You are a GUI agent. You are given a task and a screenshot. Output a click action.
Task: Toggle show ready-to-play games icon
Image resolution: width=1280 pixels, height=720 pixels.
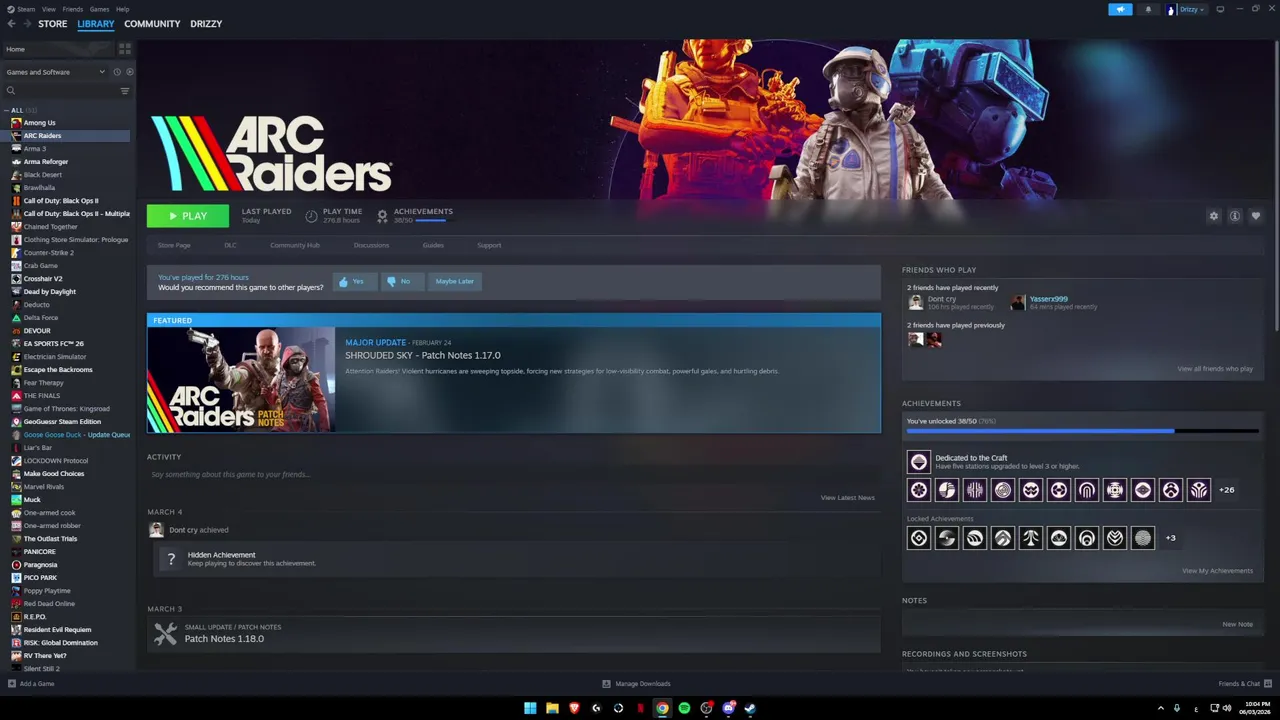tap(129, 72)
